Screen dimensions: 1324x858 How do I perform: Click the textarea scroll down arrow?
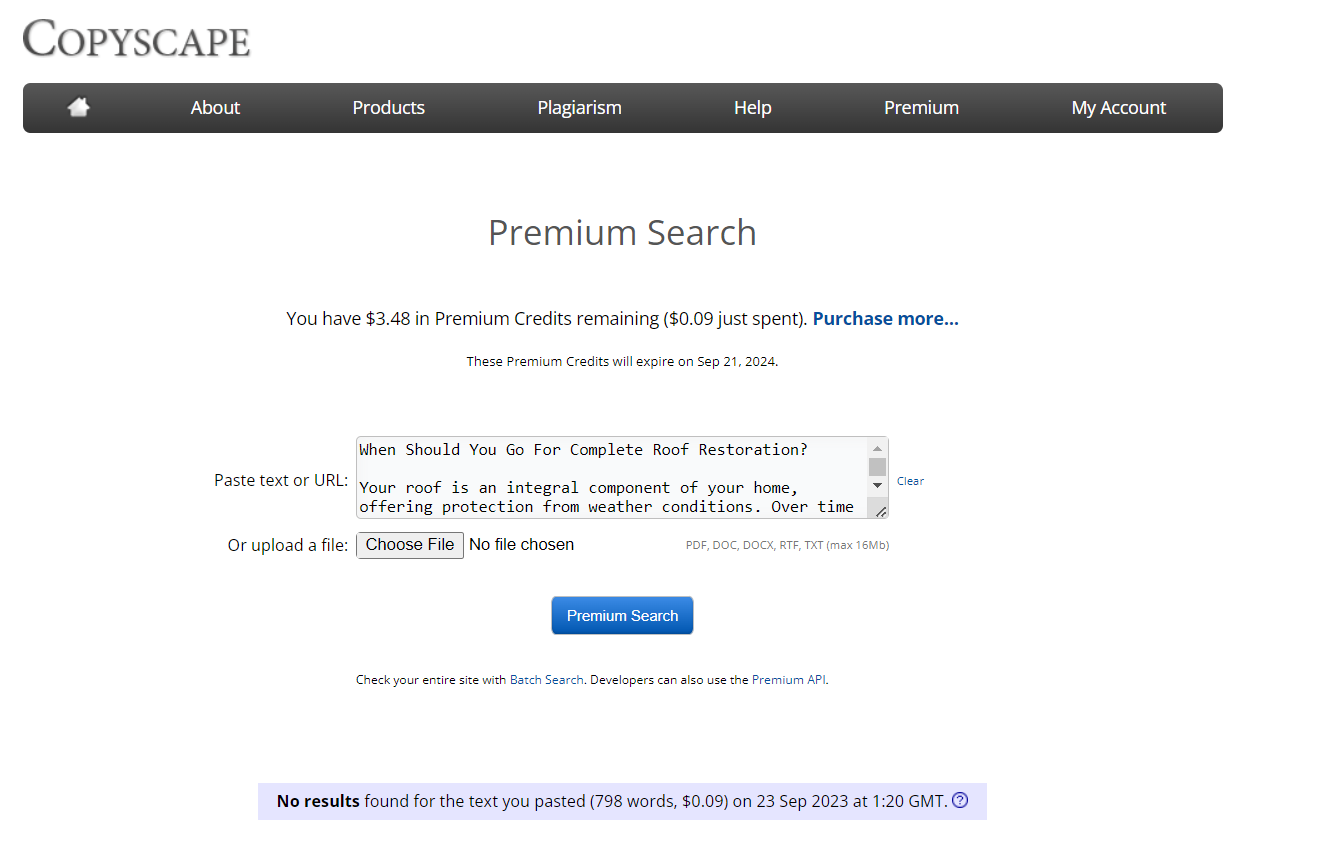click(x=877, y=485)
